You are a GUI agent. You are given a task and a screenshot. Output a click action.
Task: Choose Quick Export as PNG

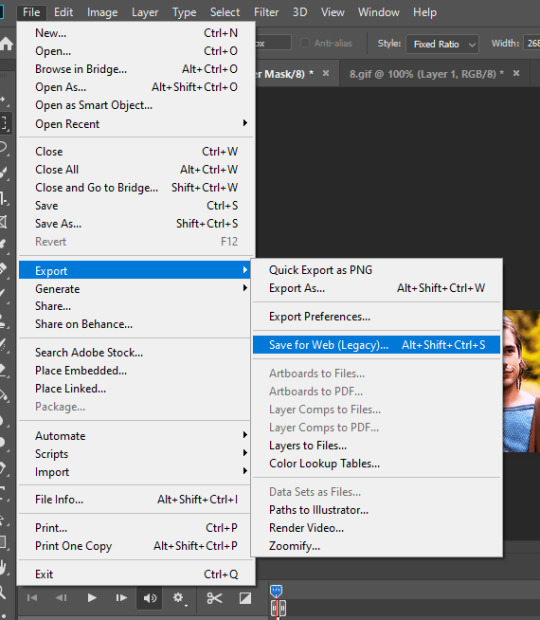click(376, 270)
